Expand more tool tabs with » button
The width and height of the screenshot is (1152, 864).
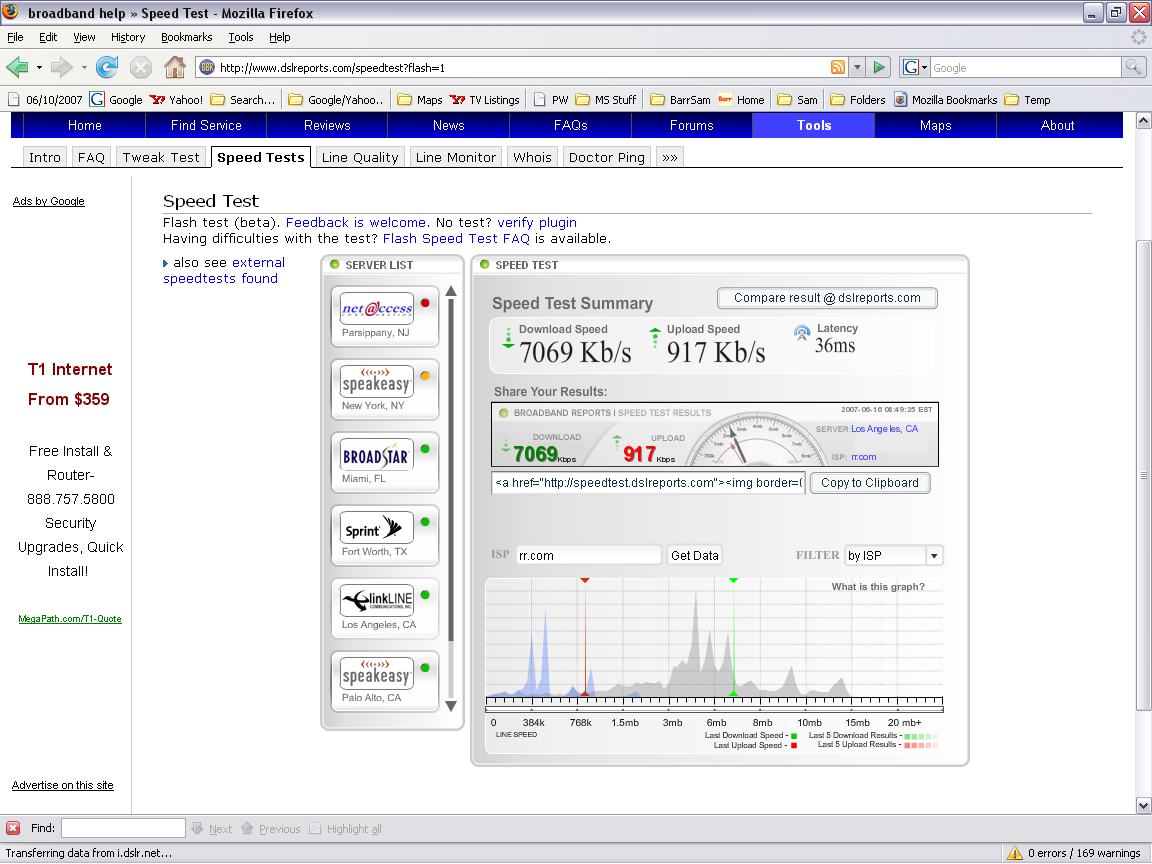(669, 157)
